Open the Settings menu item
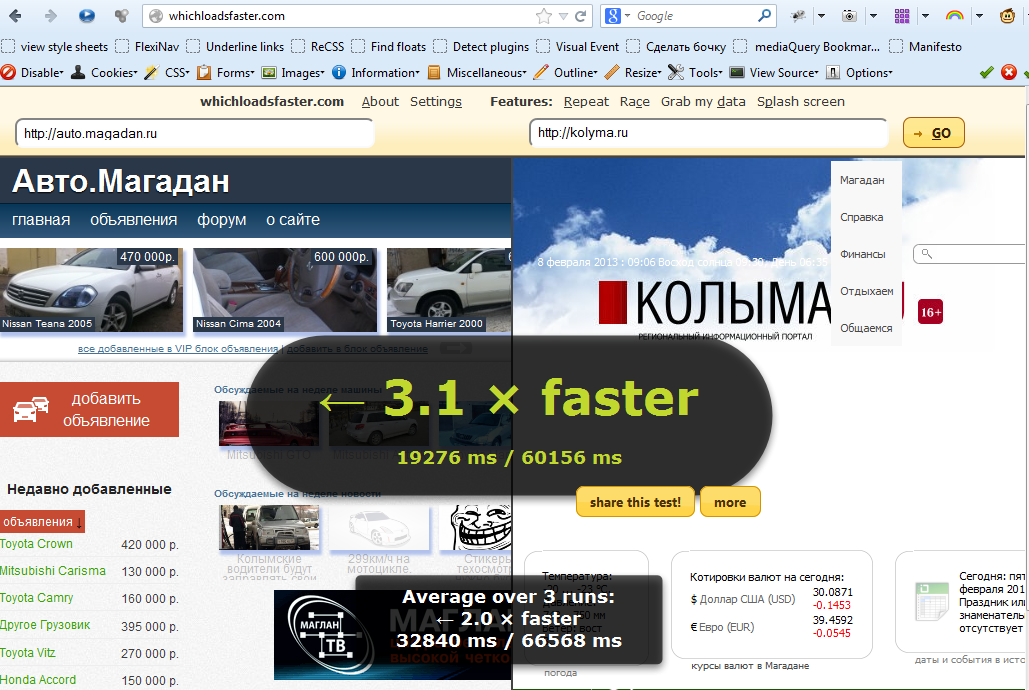Viewport: 1029px width, 690px height. [436, 102]
